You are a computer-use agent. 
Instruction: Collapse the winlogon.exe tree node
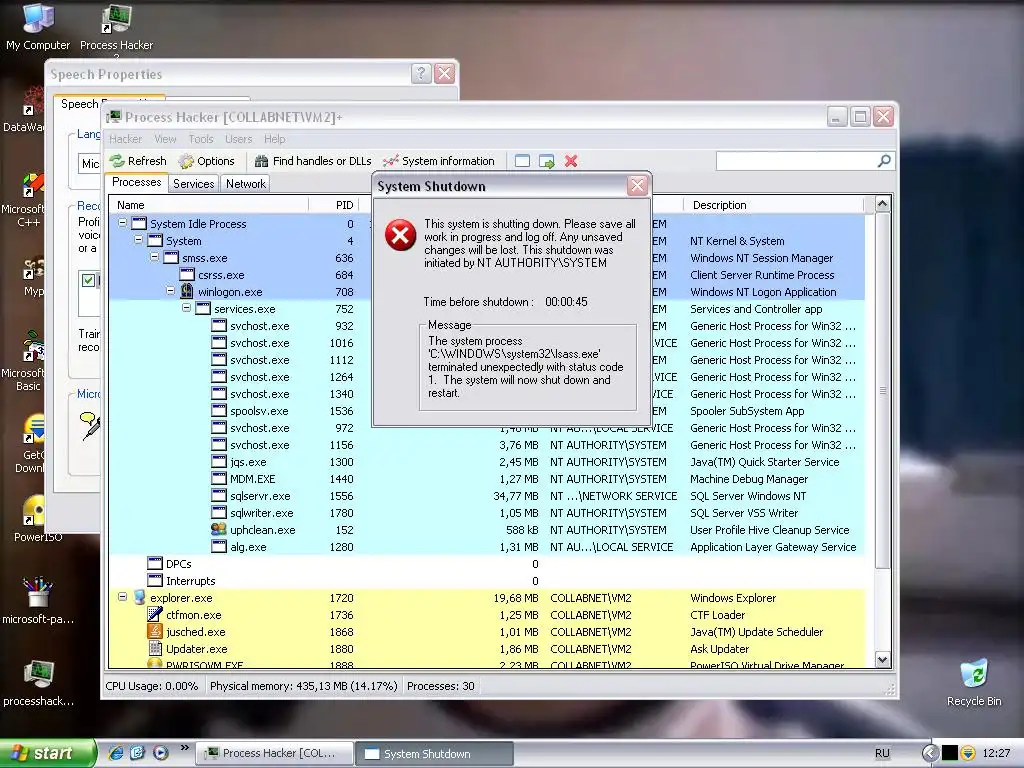(x=170, y=291)
